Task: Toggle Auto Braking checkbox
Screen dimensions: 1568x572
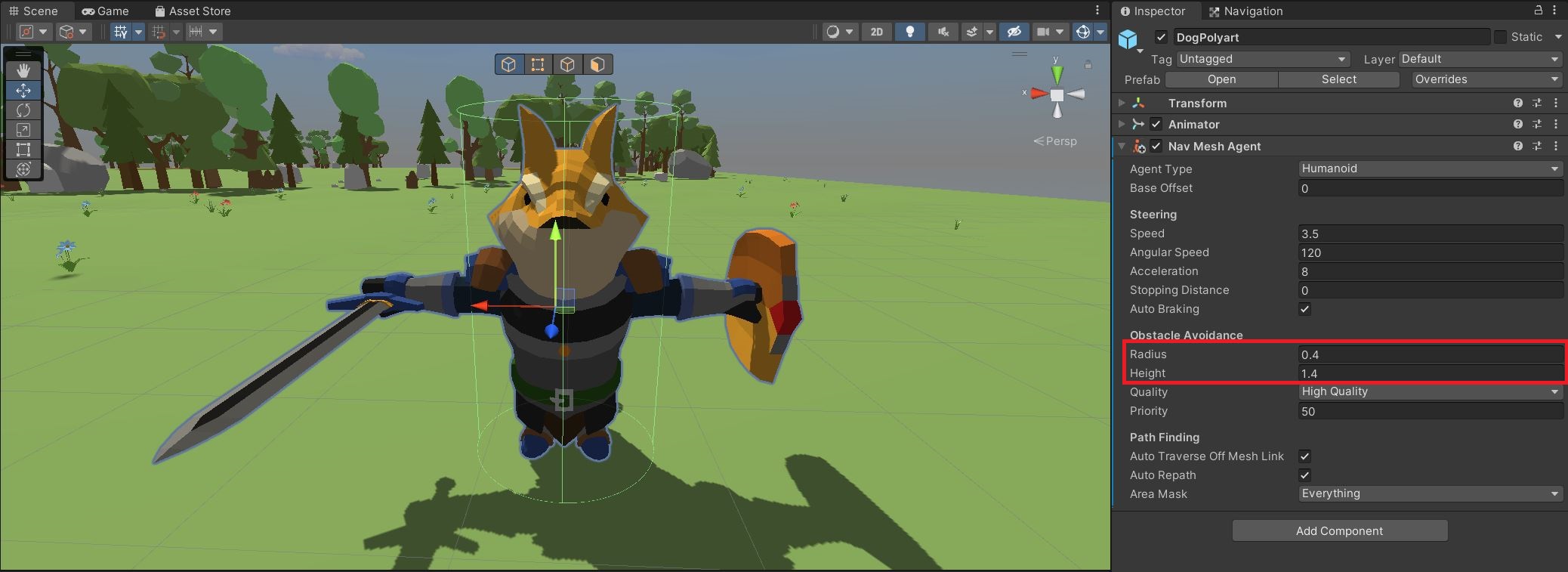Action: pos(1304,309)
